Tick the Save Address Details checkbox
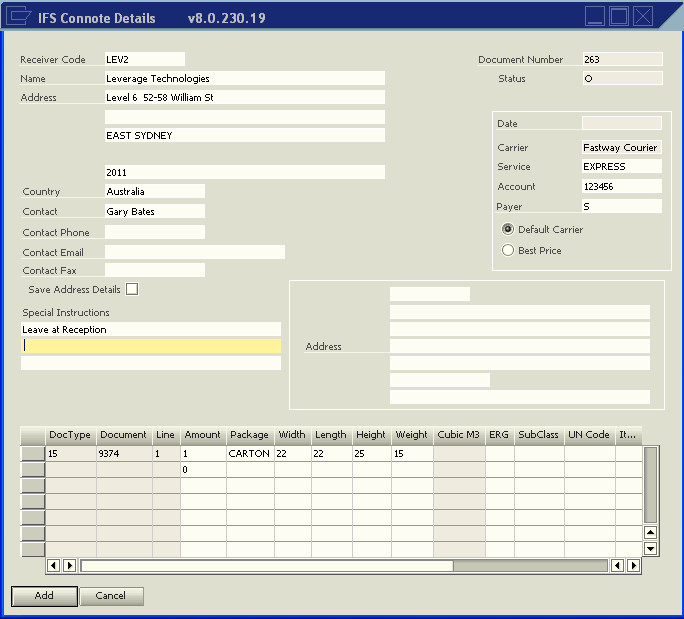Image resolution: width=684 pixels, height=619 pixels. pos(132,290)
